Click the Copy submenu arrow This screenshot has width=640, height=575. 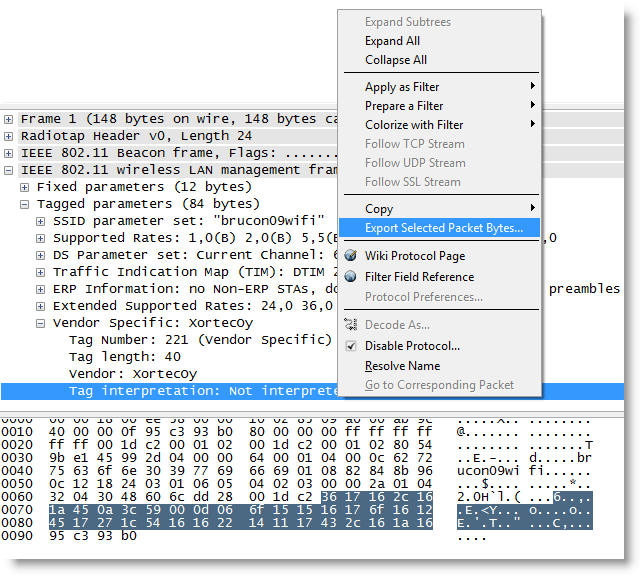[x=532, y=208]
